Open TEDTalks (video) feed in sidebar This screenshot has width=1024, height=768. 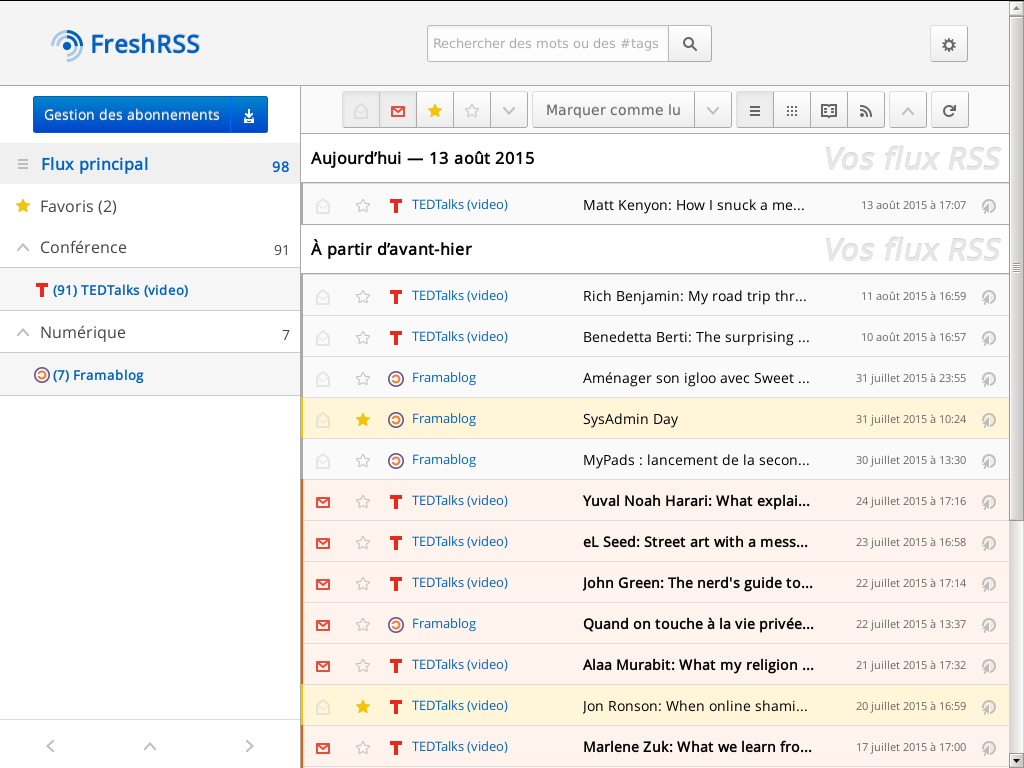pyautogui.click(x=121, y=290)
